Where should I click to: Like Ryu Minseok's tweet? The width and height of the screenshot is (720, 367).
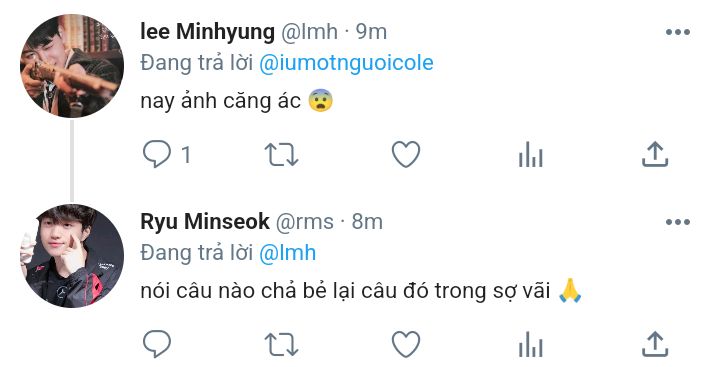406,344
